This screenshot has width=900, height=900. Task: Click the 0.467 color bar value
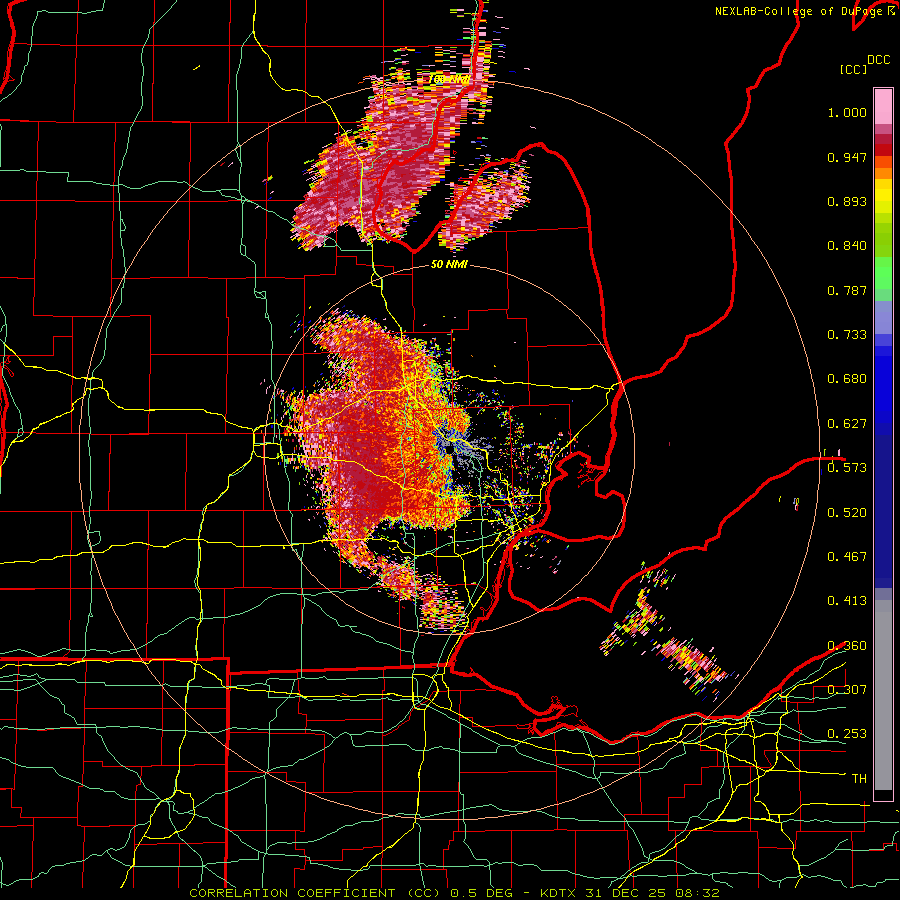[x=847, y=557]
